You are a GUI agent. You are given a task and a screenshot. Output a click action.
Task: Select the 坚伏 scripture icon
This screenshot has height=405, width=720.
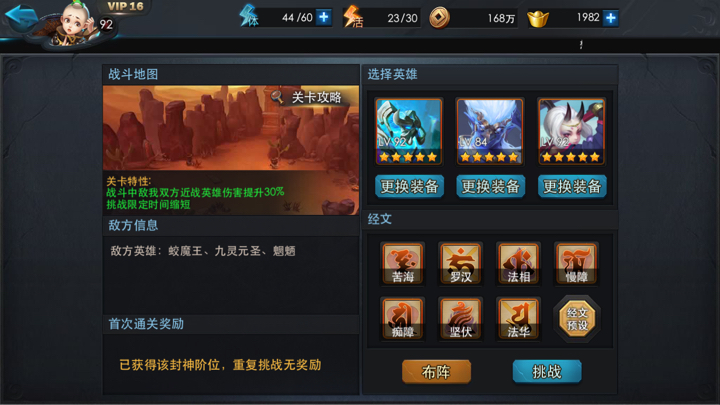point(460,318)
